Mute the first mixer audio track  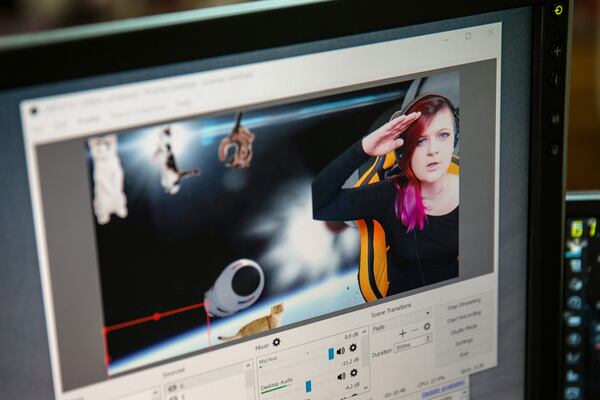(x=342, y=350)
